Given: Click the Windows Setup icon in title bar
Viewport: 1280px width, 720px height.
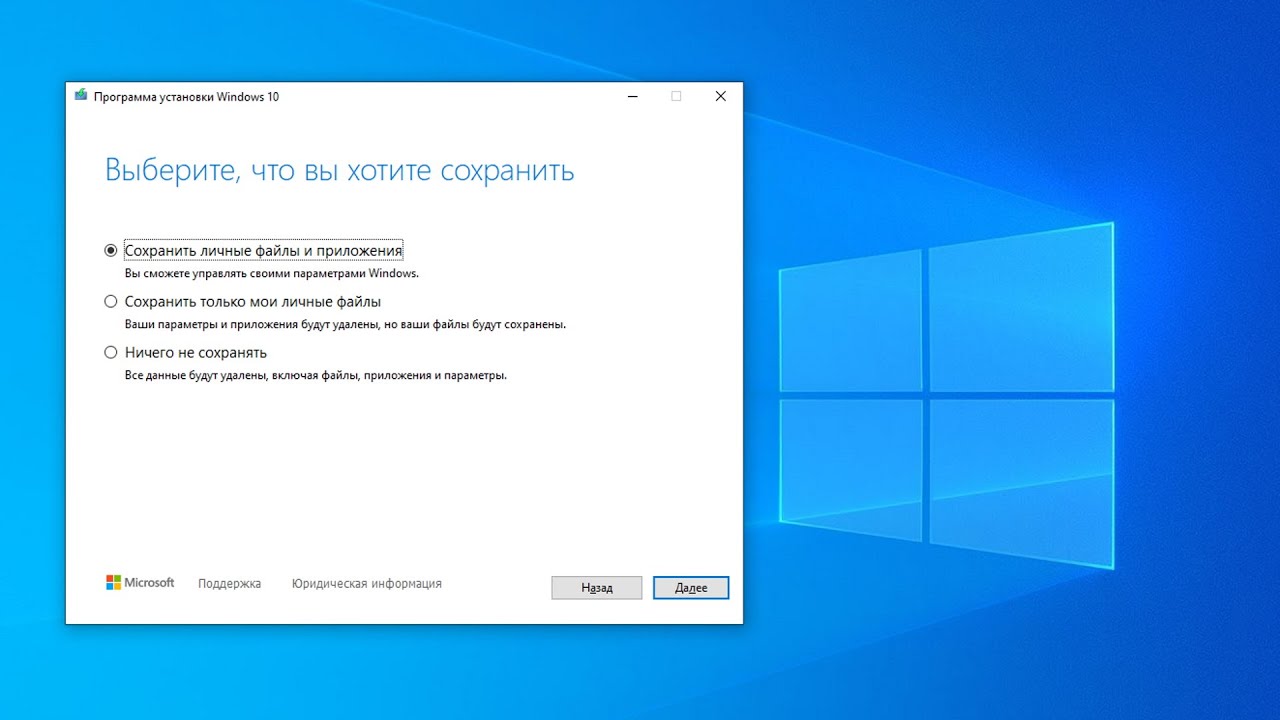Looking at the screenshot, I should point(81,96).
